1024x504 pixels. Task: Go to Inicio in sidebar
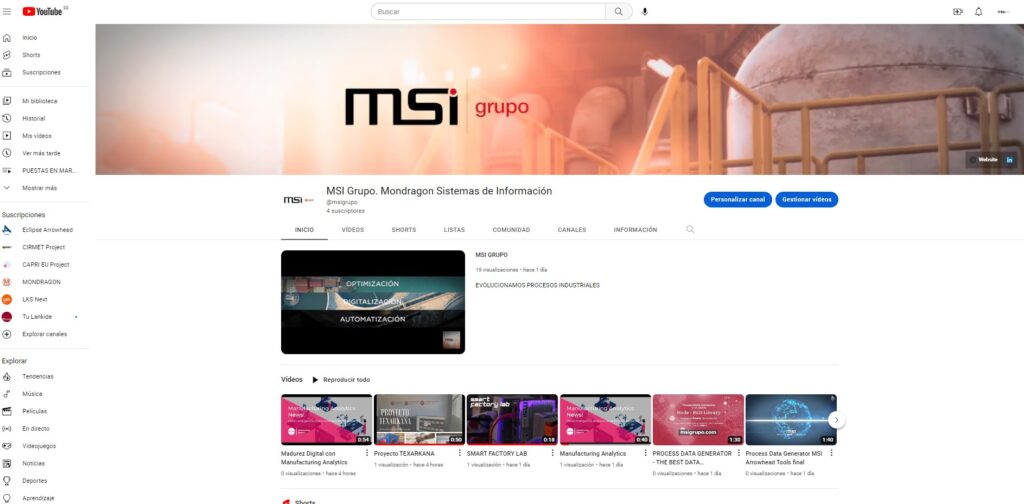[x=29, y=38]
